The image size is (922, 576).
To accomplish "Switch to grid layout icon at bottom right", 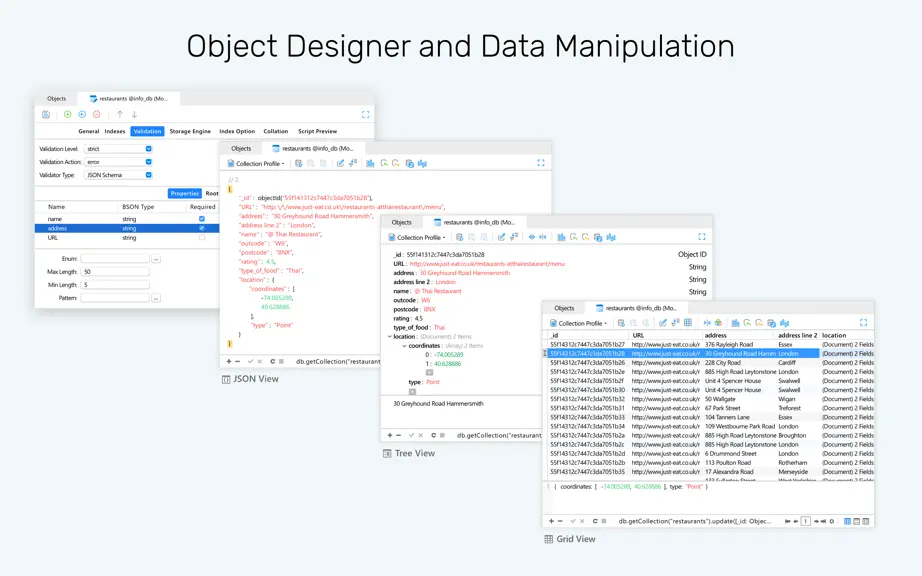I will point(847,521).
